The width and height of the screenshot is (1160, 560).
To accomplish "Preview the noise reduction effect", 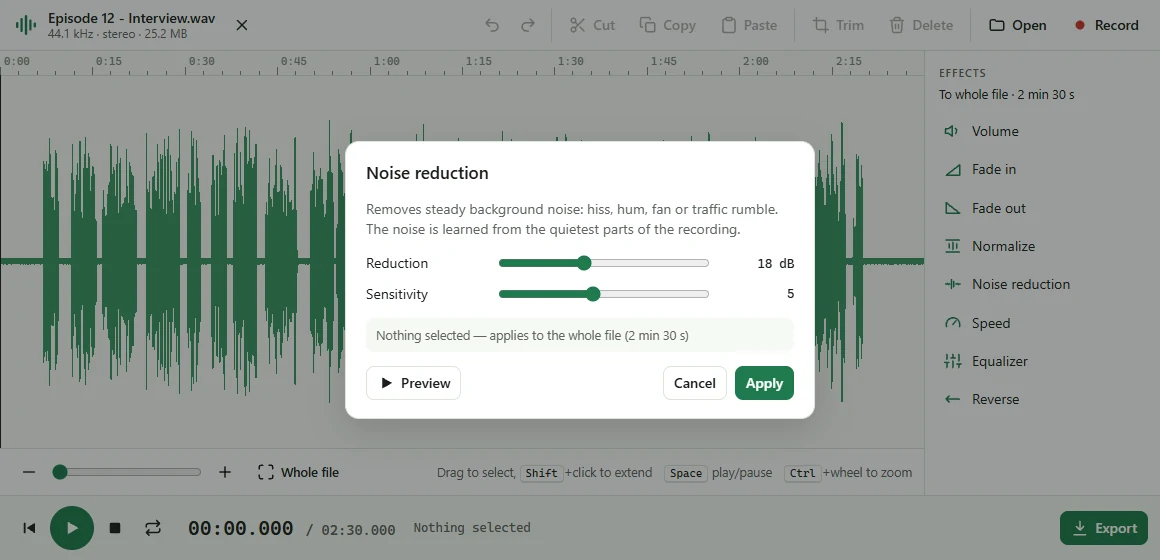I will pos(414,383).
